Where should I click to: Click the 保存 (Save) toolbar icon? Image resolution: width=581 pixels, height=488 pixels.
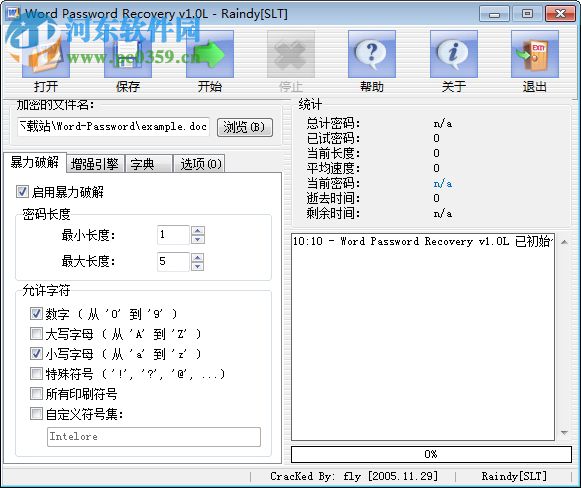click(128, 54)
